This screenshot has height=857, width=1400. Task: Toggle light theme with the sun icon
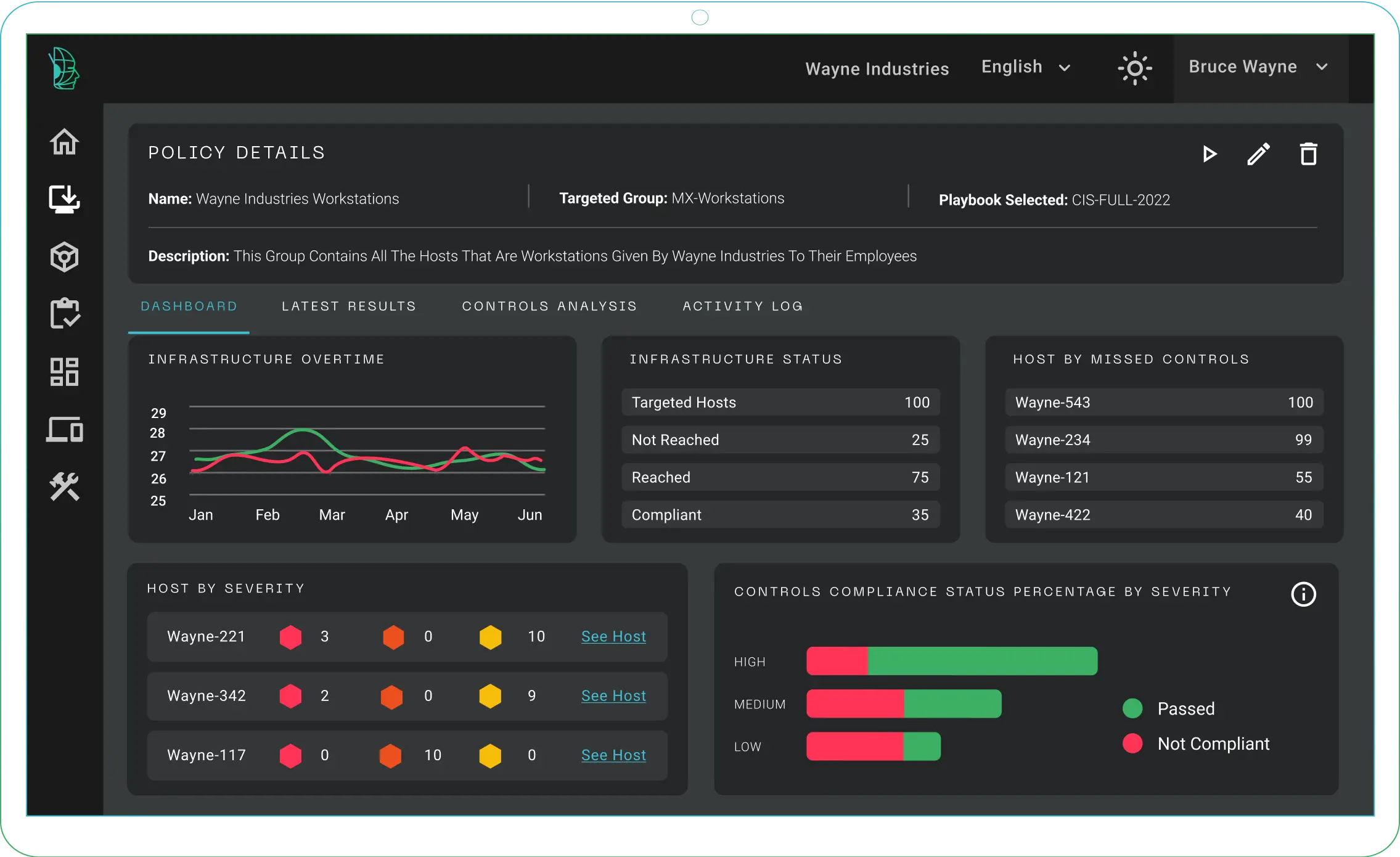[1135, 68]
